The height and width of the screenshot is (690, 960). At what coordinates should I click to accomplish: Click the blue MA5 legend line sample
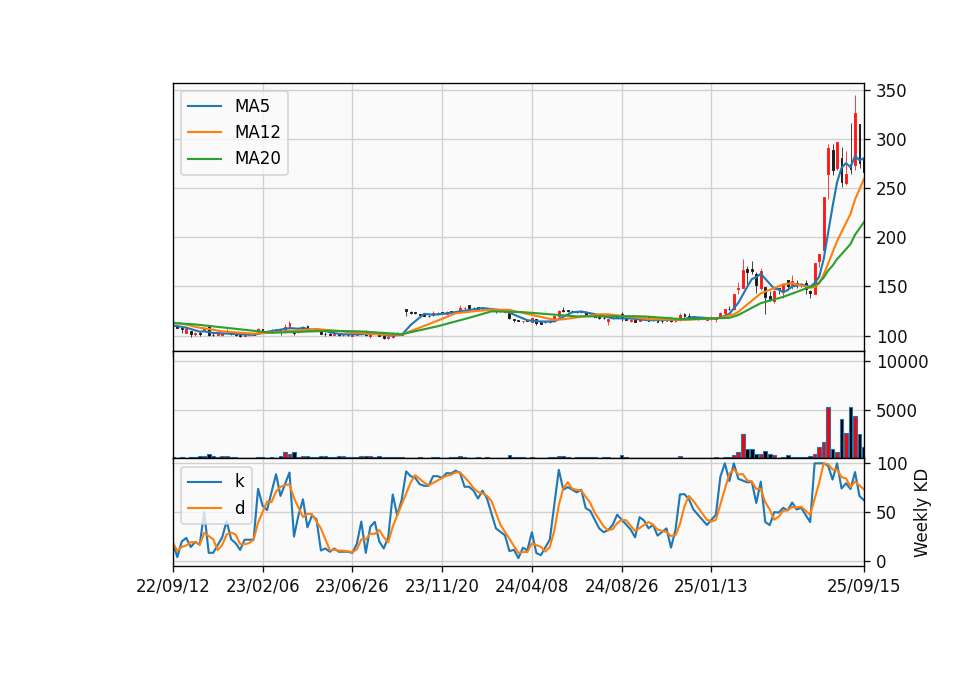[204, 106]
